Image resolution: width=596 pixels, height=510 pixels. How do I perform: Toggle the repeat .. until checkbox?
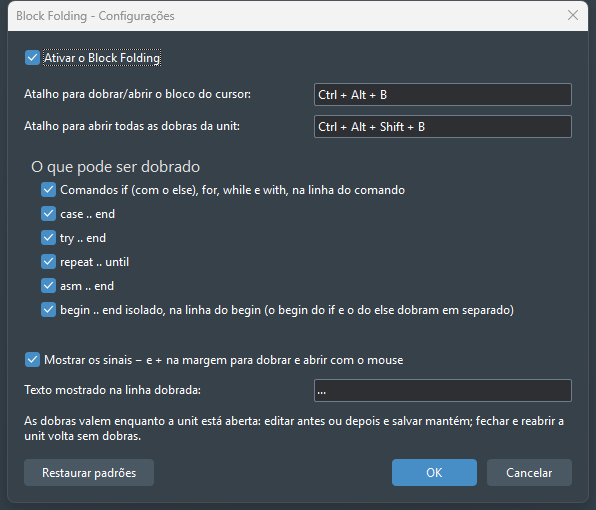48,261
